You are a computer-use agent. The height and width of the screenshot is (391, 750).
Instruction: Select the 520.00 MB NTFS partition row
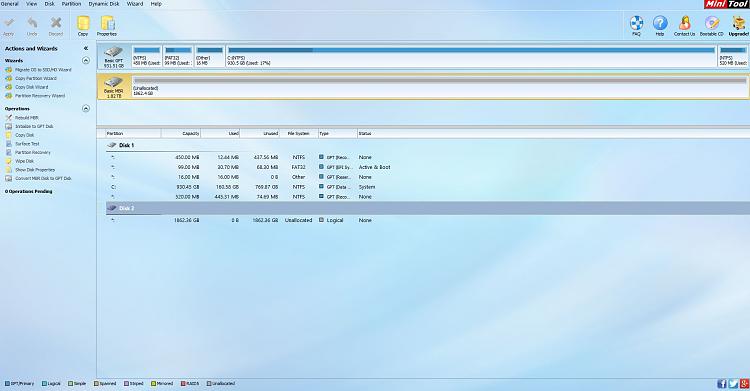[x=428, y=197]
